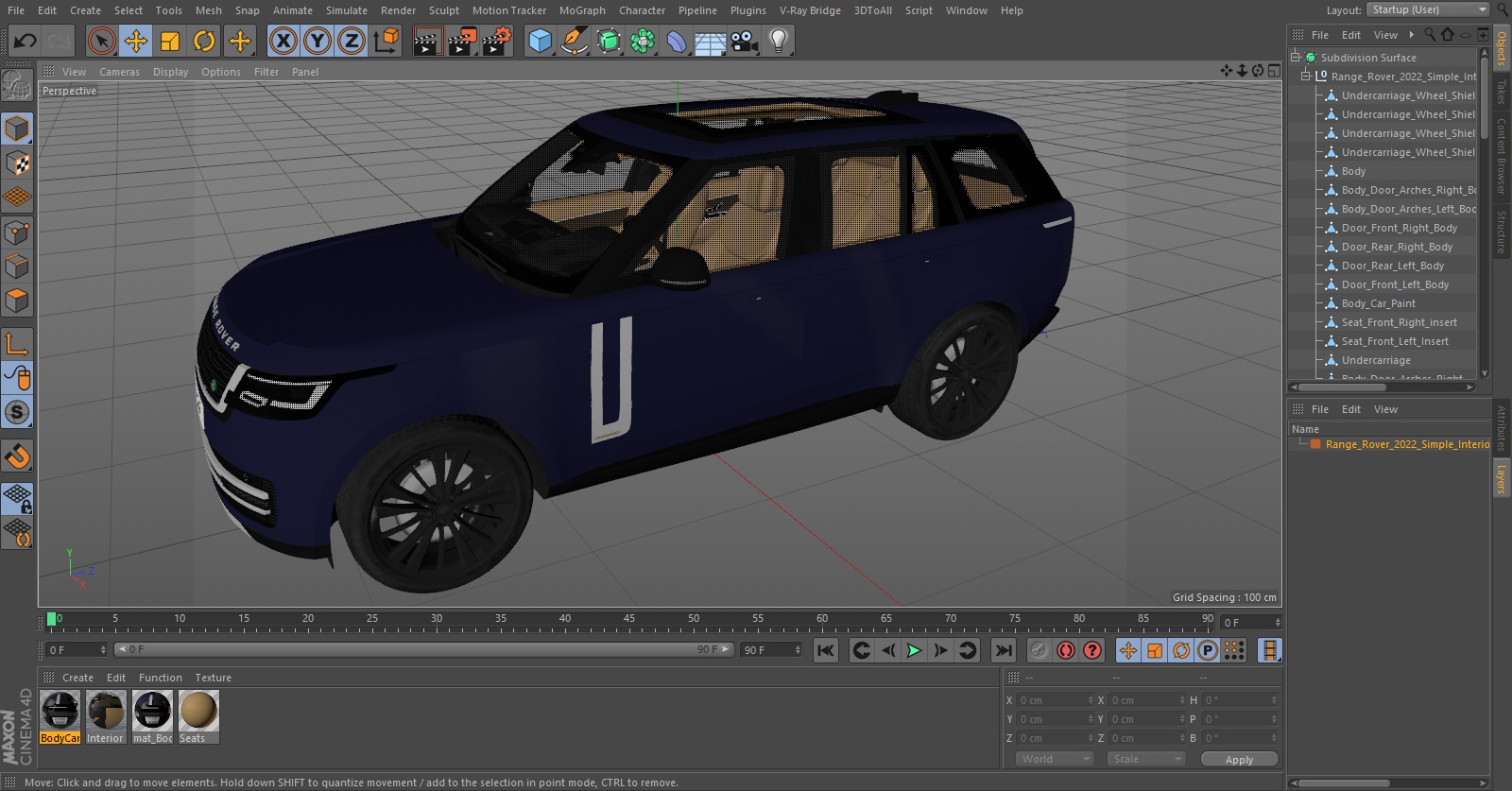Viewport: 1512px width, 791px height.
Task: Activate the Move tool
Action: (136, 41)
